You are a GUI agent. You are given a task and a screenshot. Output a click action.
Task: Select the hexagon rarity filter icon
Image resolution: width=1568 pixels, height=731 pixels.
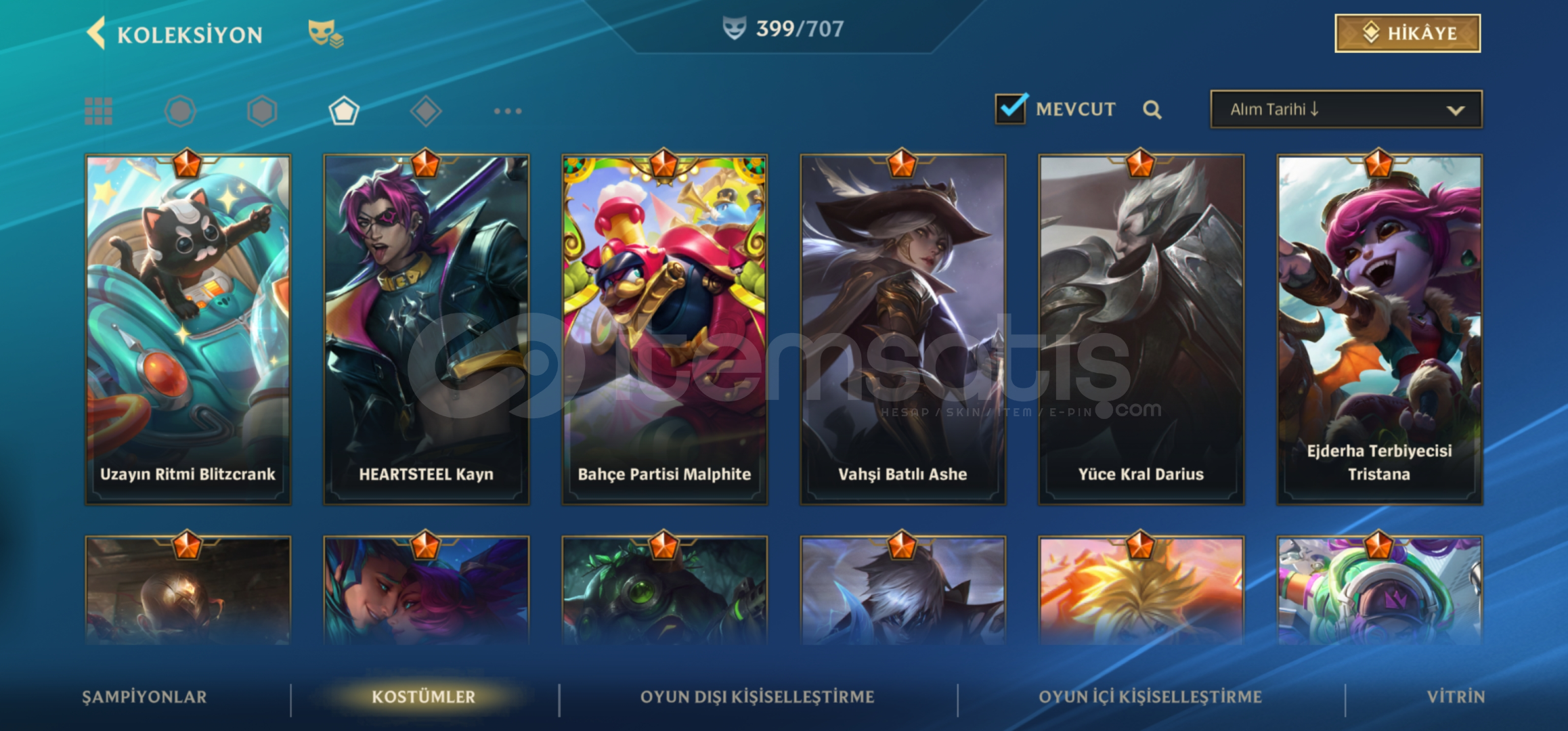click(262, 111)
